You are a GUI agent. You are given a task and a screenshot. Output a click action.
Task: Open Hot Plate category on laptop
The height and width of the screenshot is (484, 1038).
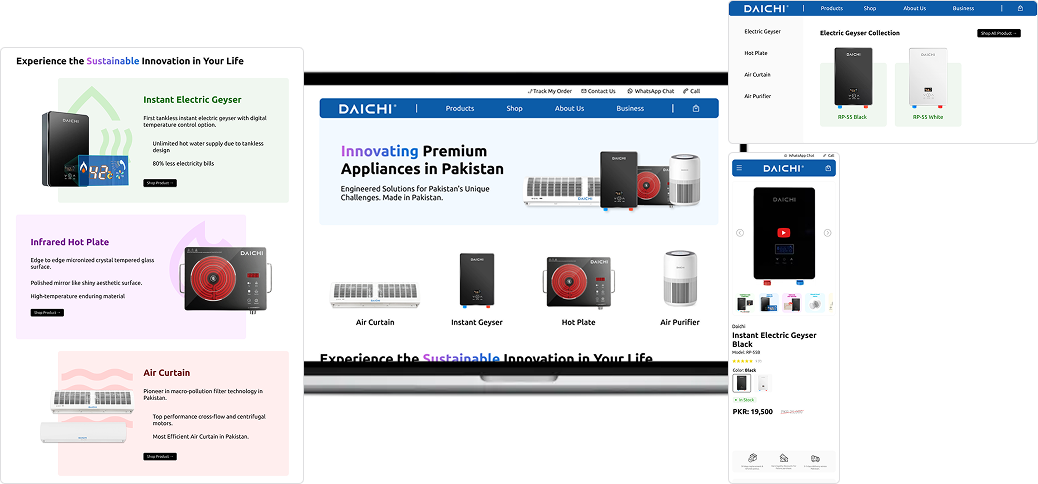[579, 291]
